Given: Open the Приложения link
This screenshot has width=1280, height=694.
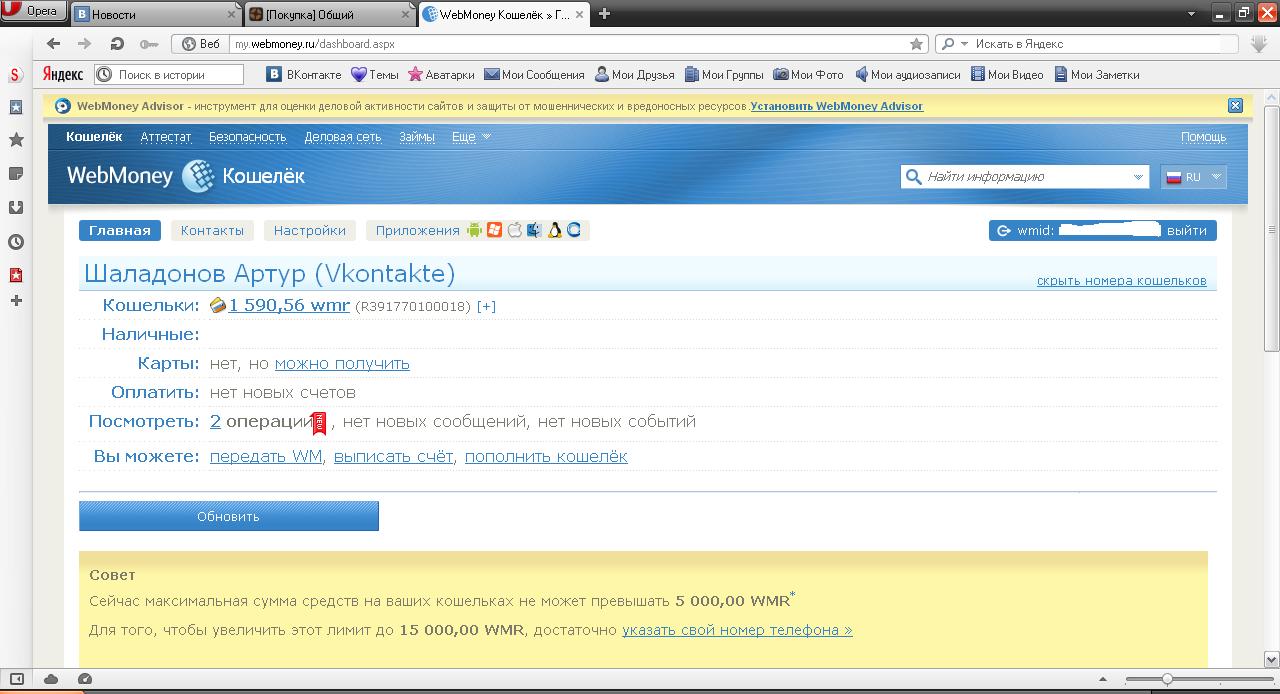Looking at the screenshot, I should [417, 230].
